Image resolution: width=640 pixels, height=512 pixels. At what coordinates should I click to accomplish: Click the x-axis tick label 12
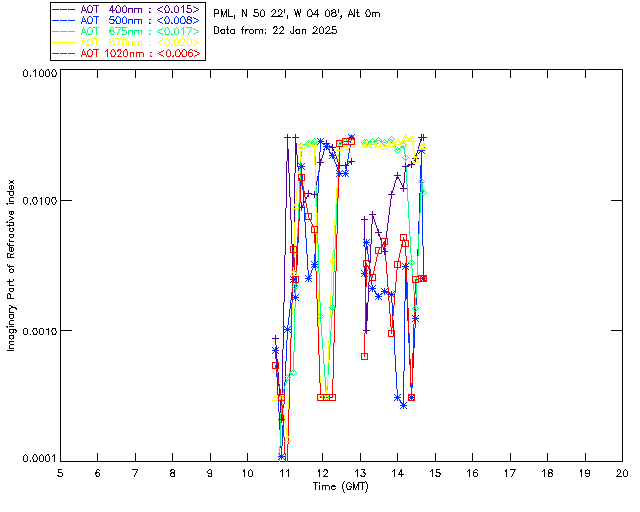pyautogui.click(x=322, y=473)
